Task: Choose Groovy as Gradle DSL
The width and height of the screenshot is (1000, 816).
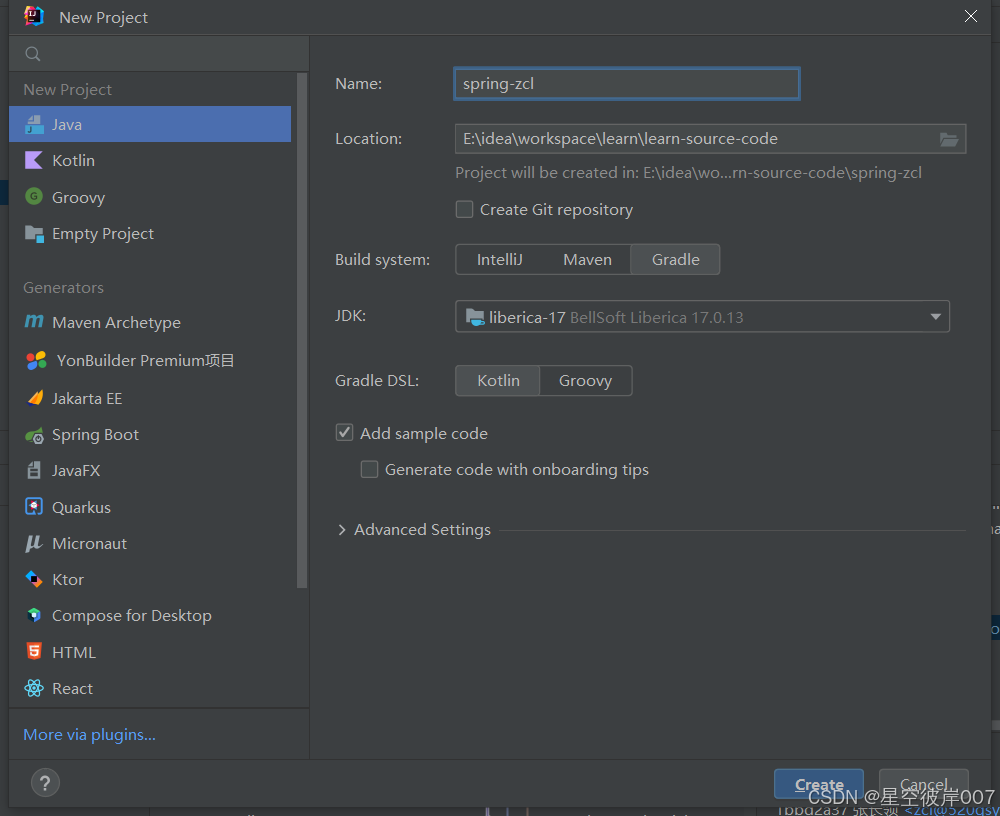Action: [585, 381]
